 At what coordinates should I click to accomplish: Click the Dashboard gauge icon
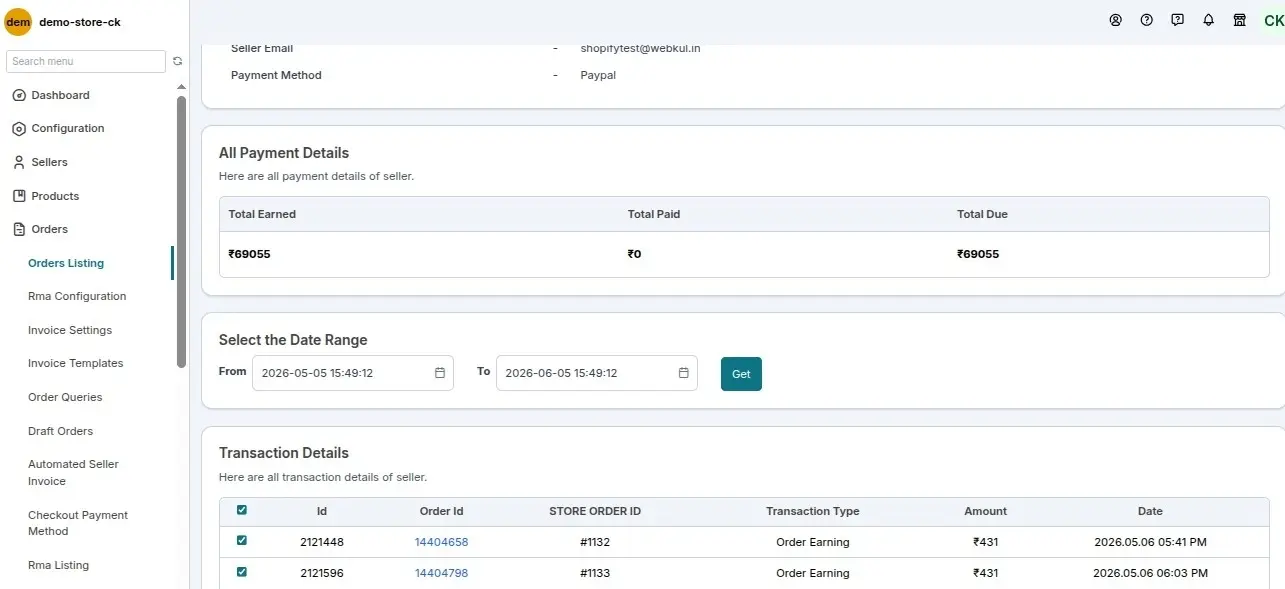[x=18, y=95]
